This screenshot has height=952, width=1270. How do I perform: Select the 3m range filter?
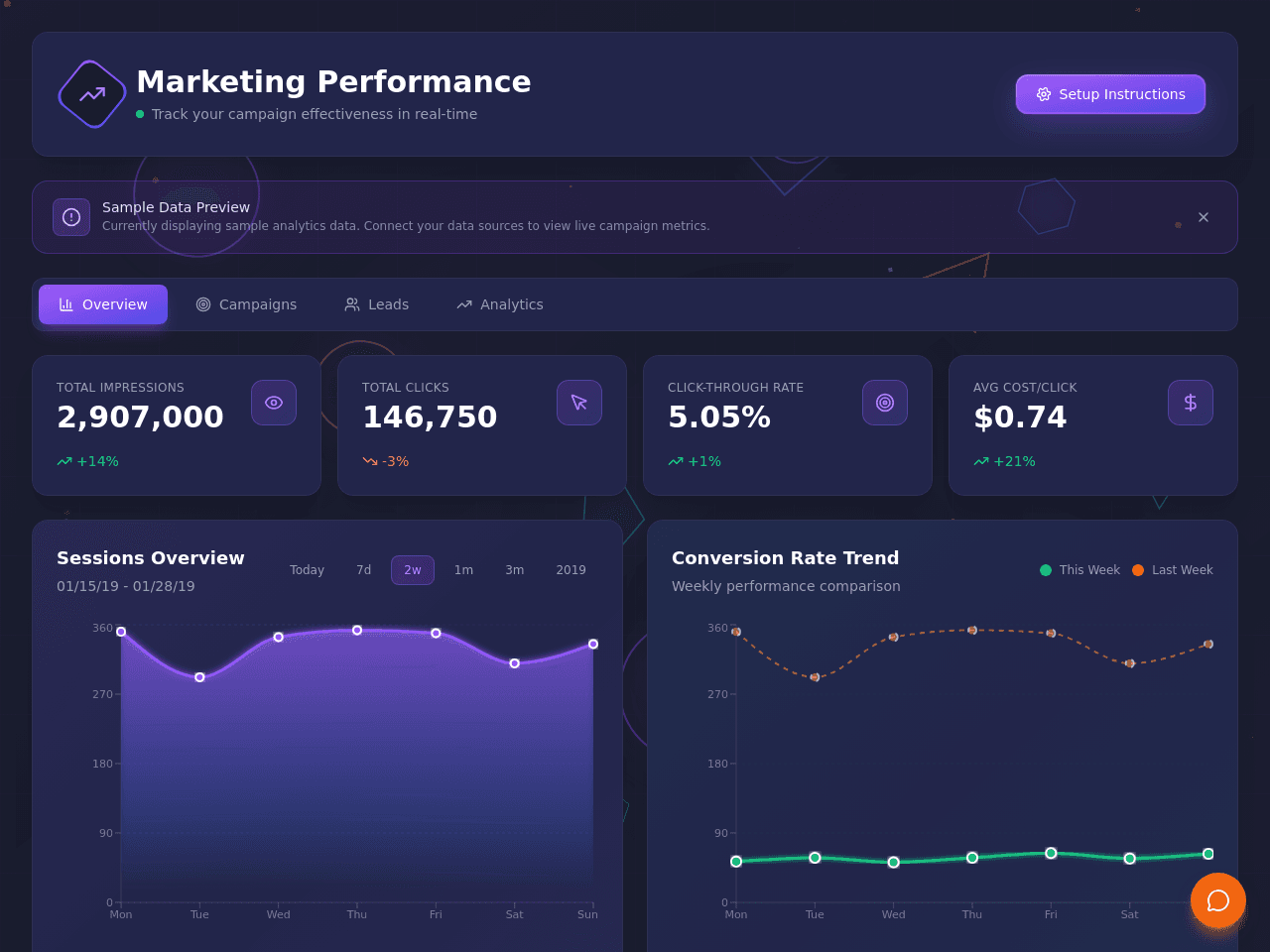(x=515, y=570)
